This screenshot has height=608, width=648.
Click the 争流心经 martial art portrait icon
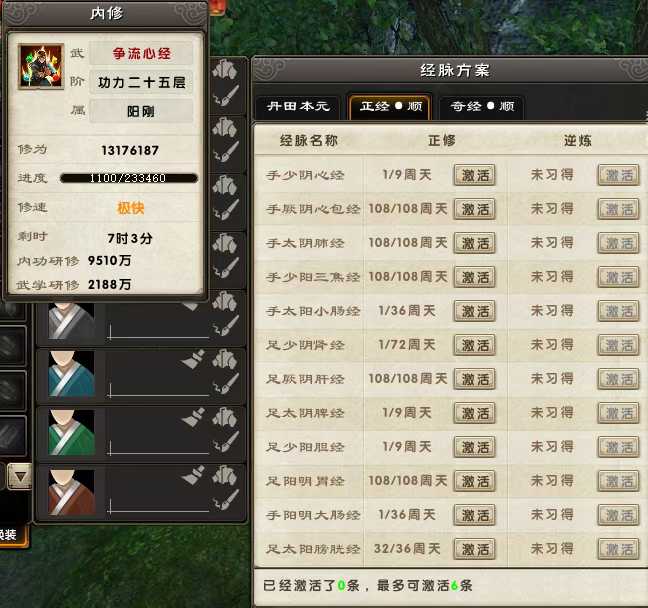[41, 66]
